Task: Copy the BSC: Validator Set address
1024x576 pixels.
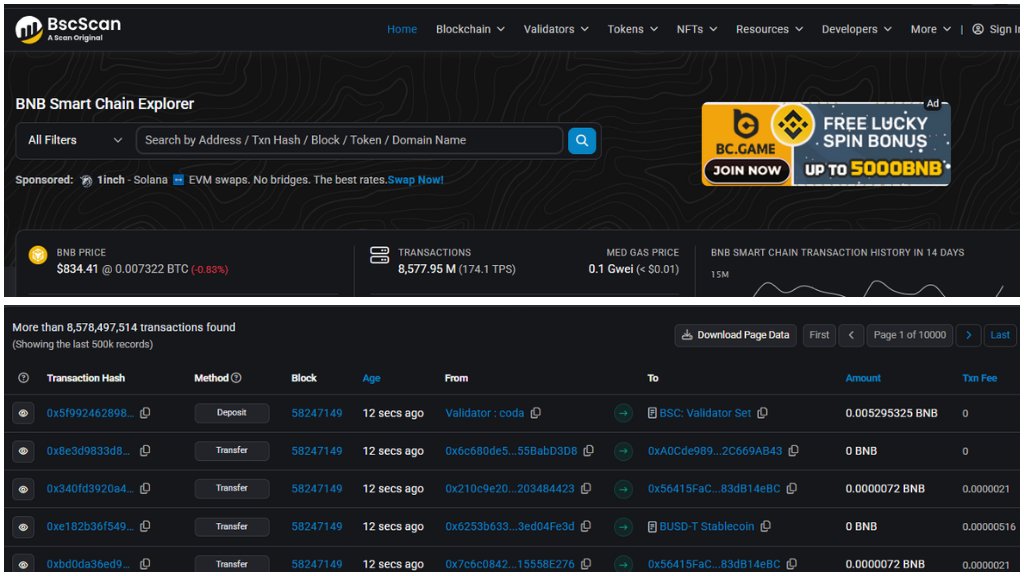Action: coord(762,413)
